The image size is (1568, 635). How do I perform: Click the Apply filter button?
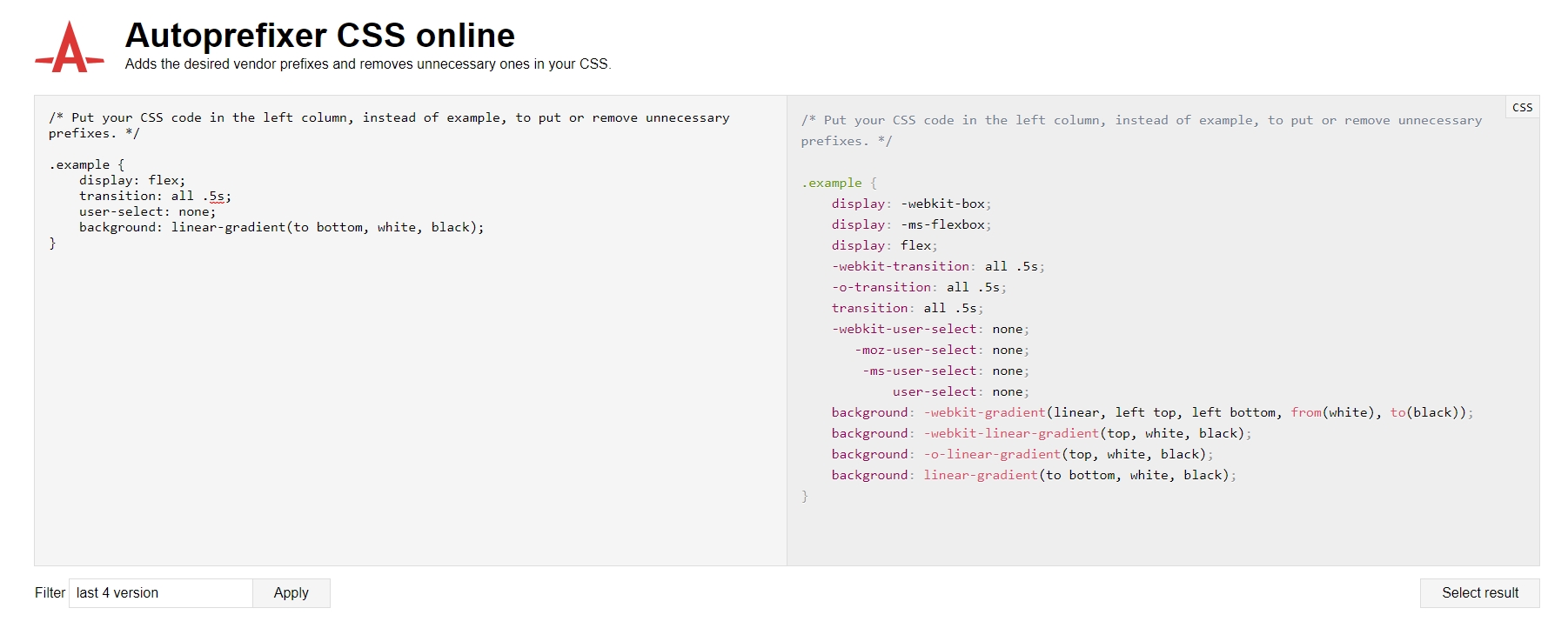291,593
